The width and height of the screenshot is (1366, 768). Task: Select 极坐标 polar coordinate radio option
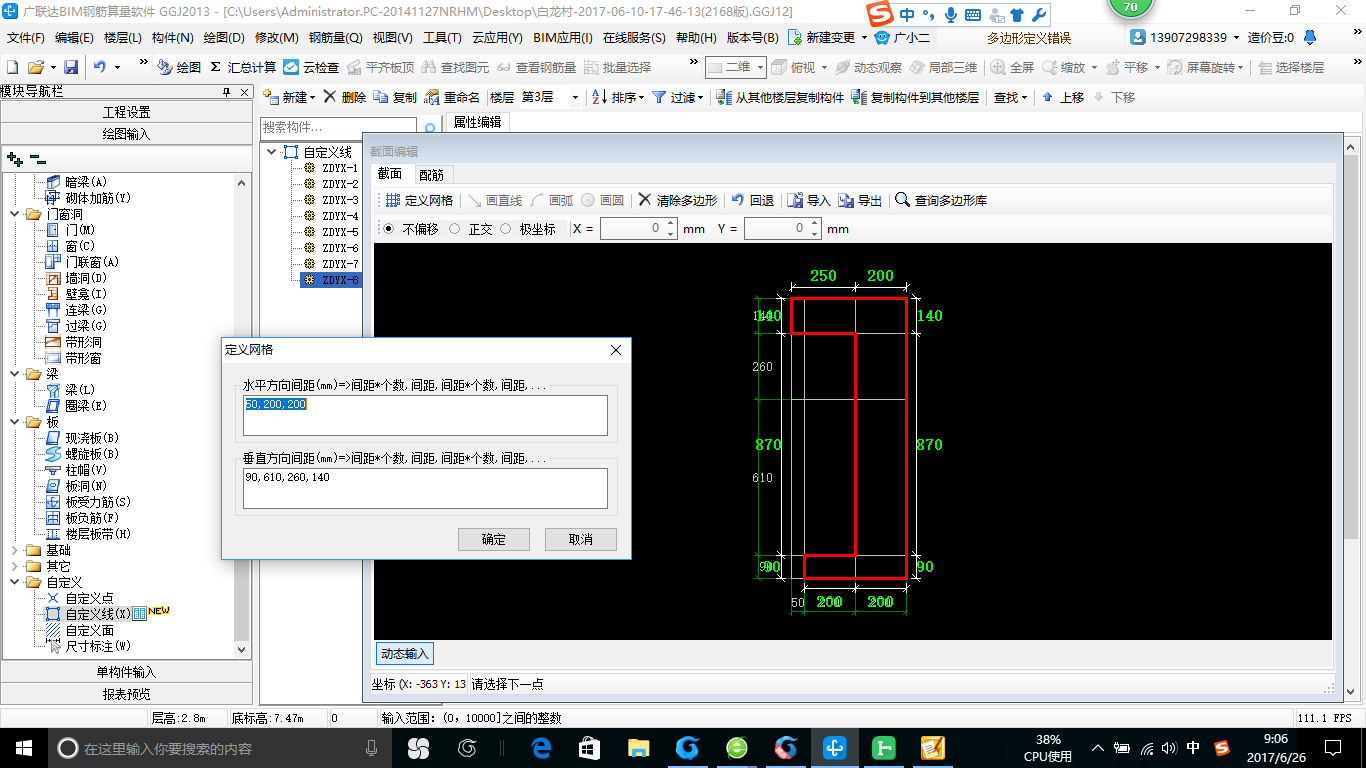coord(528,229)
